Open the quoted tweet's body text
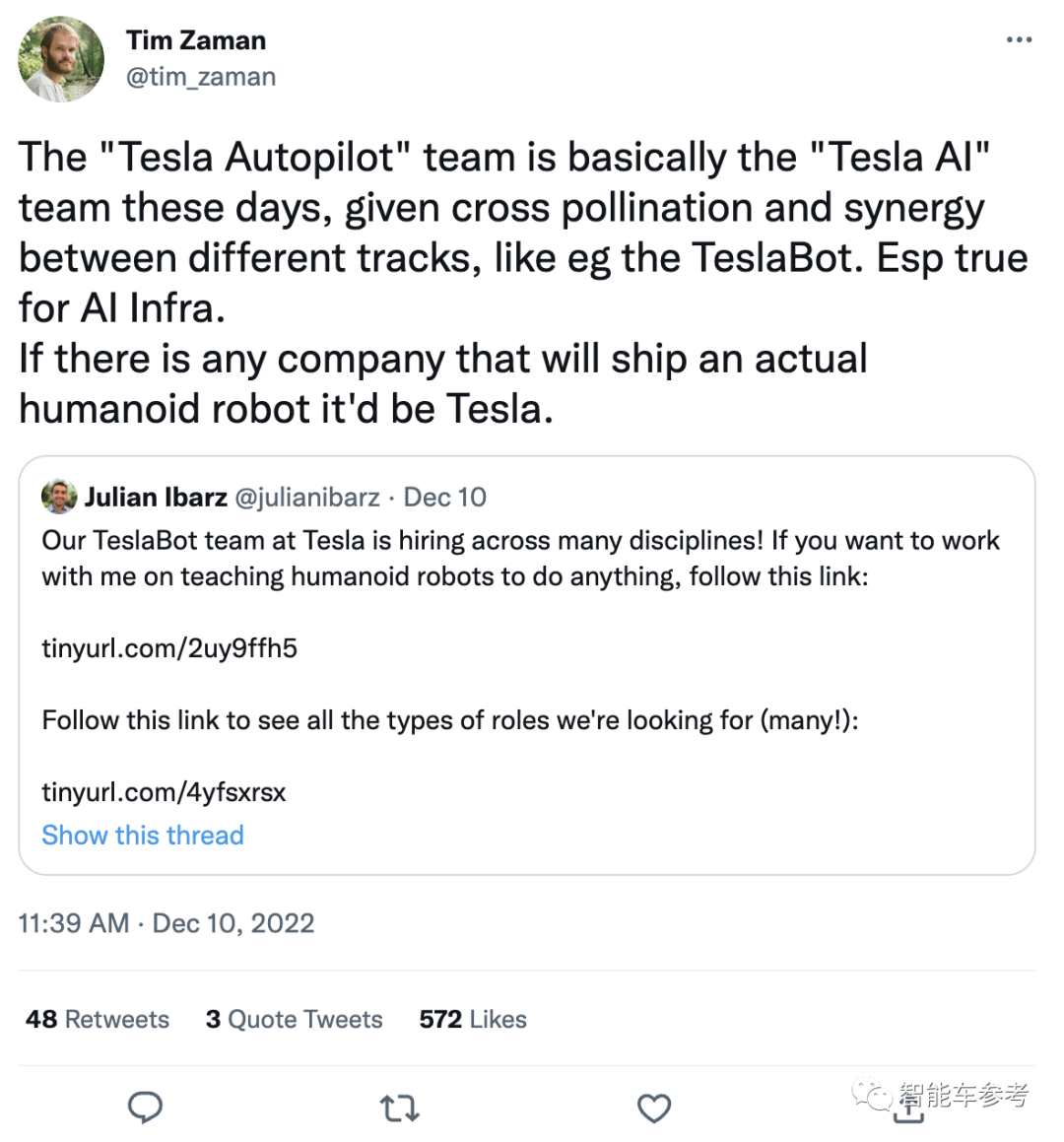The height and width of the screenshot is (1142, 1064). [520, 559]
